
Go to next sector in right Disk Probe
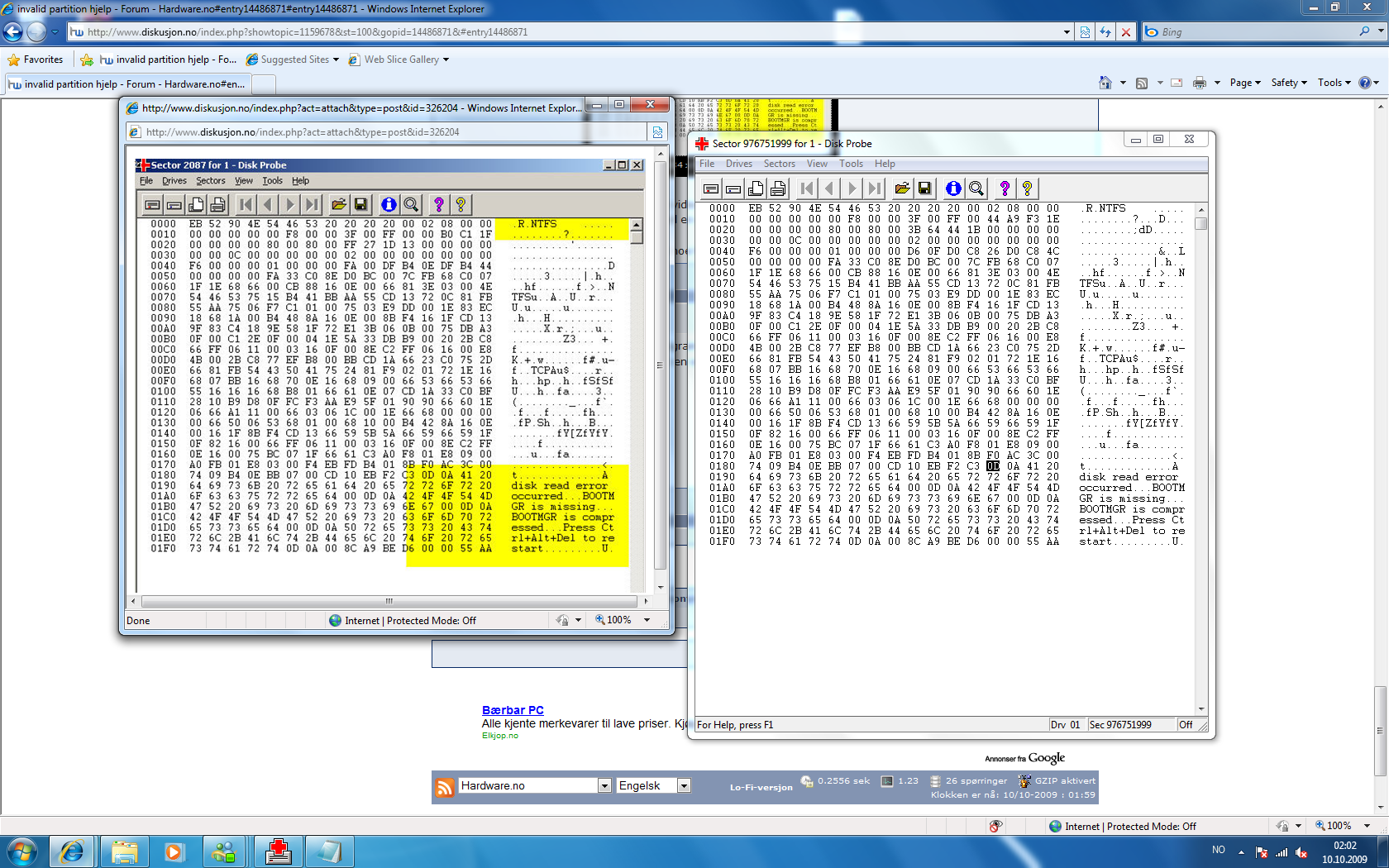(x=852, y=188)
